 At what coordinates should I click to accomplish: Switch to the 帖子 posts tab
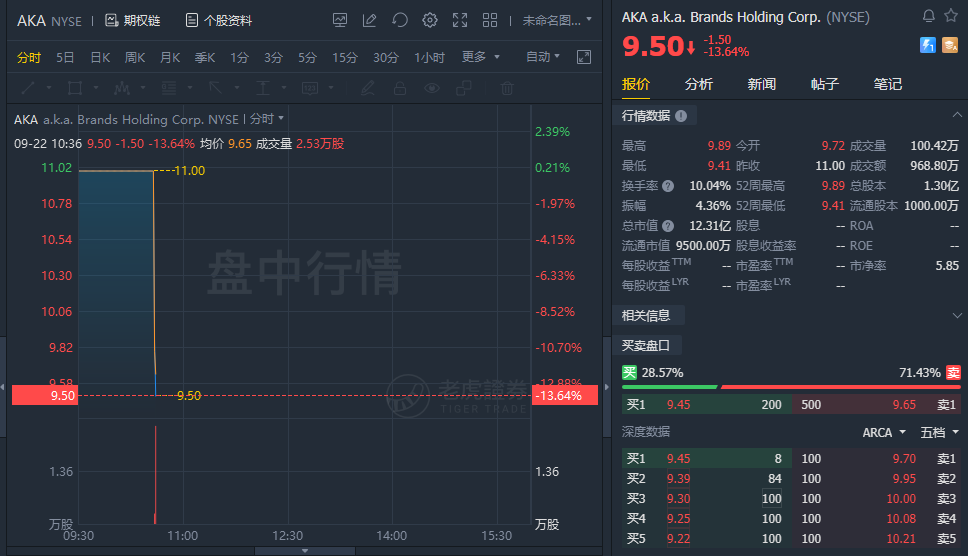point(825,84)
